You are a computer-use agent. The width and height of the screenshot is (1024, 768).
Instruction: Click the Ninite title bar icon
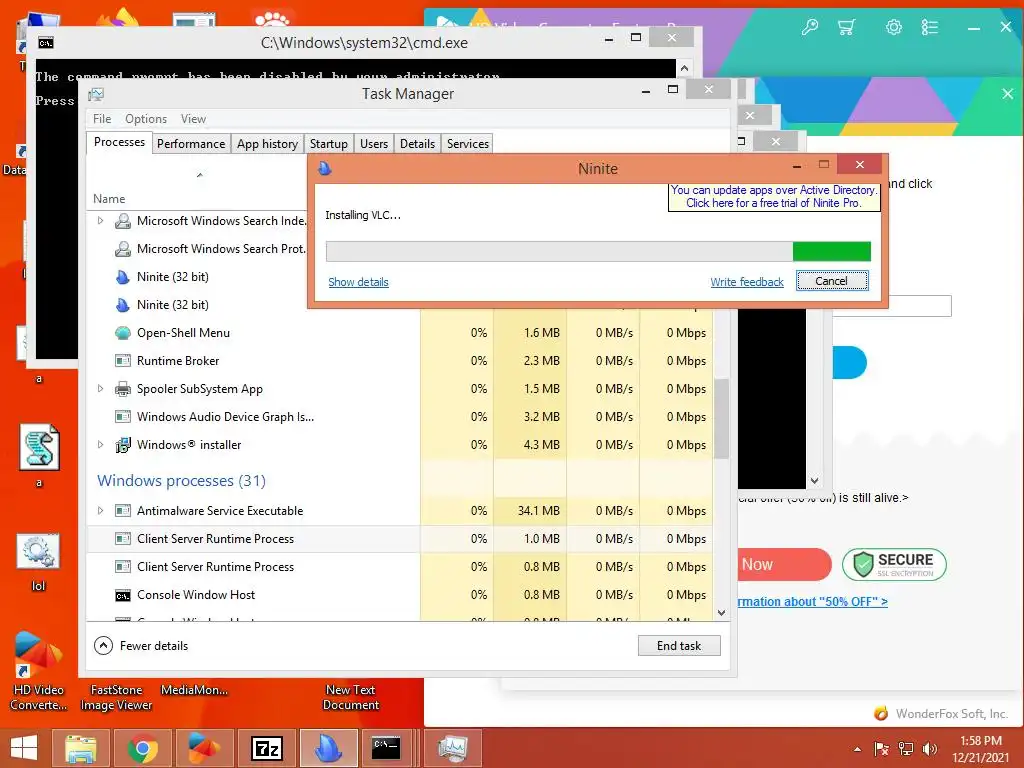click(325, 168)
